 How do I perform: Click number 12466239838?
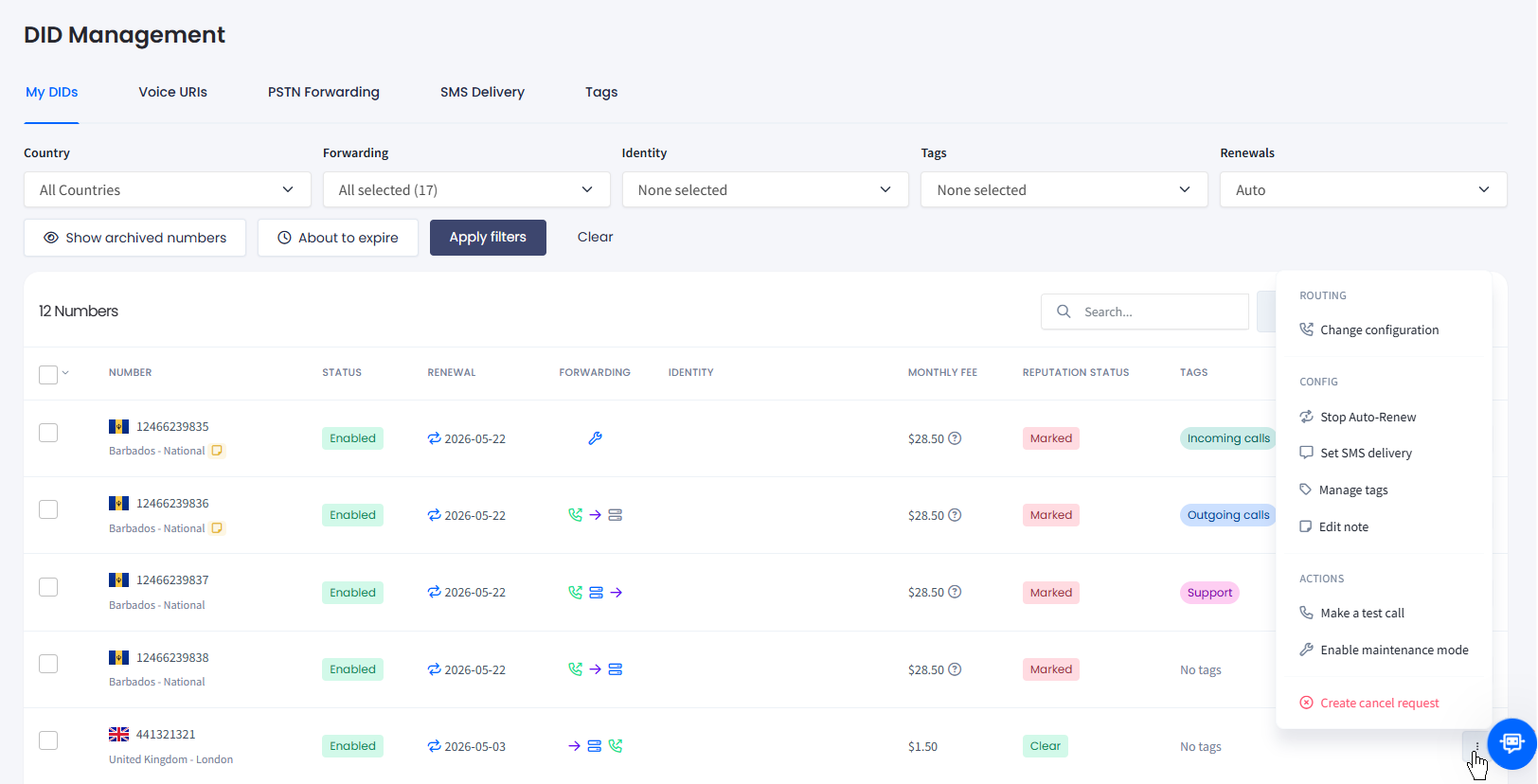click(172, 657)
